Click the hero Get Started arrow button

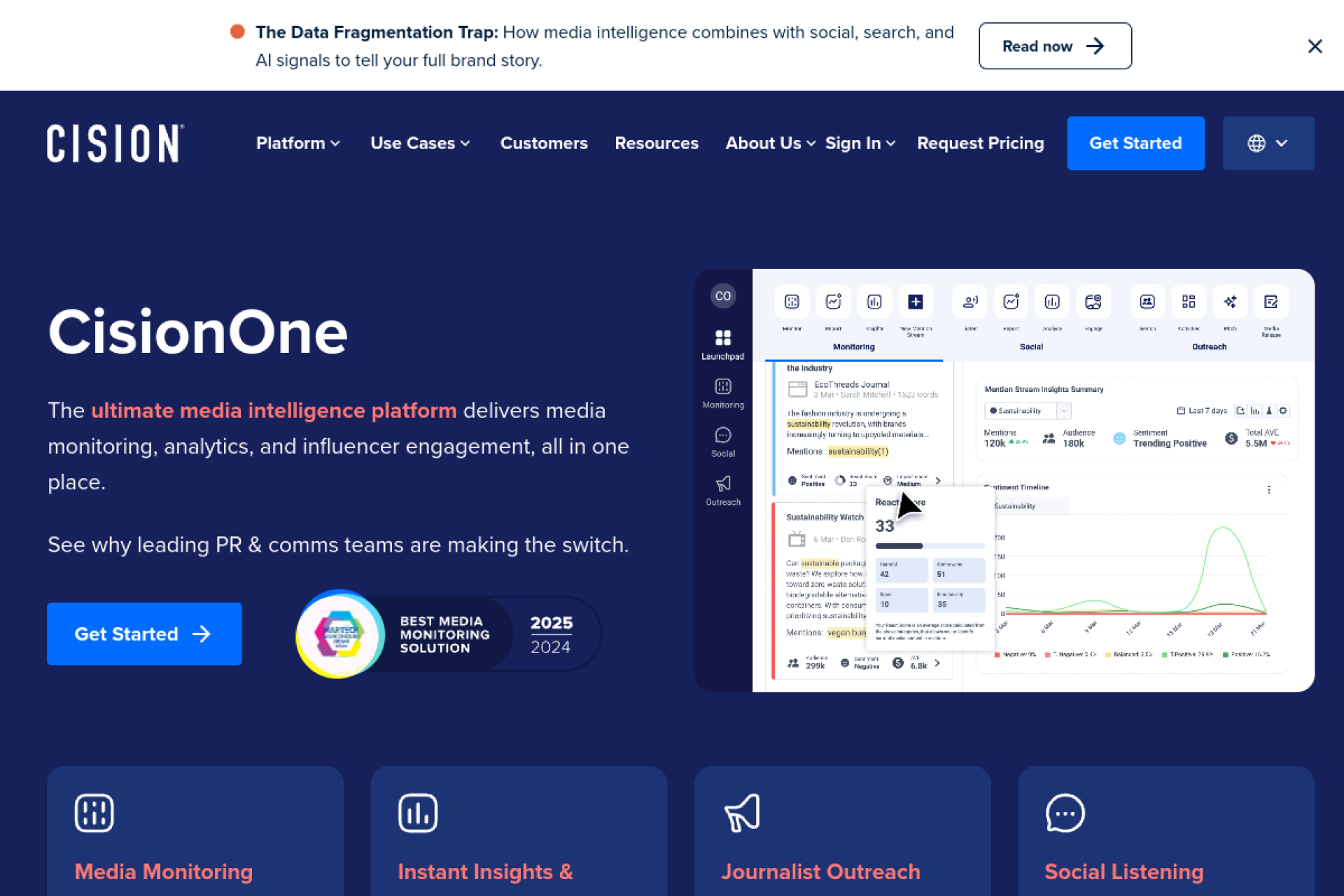144,633
